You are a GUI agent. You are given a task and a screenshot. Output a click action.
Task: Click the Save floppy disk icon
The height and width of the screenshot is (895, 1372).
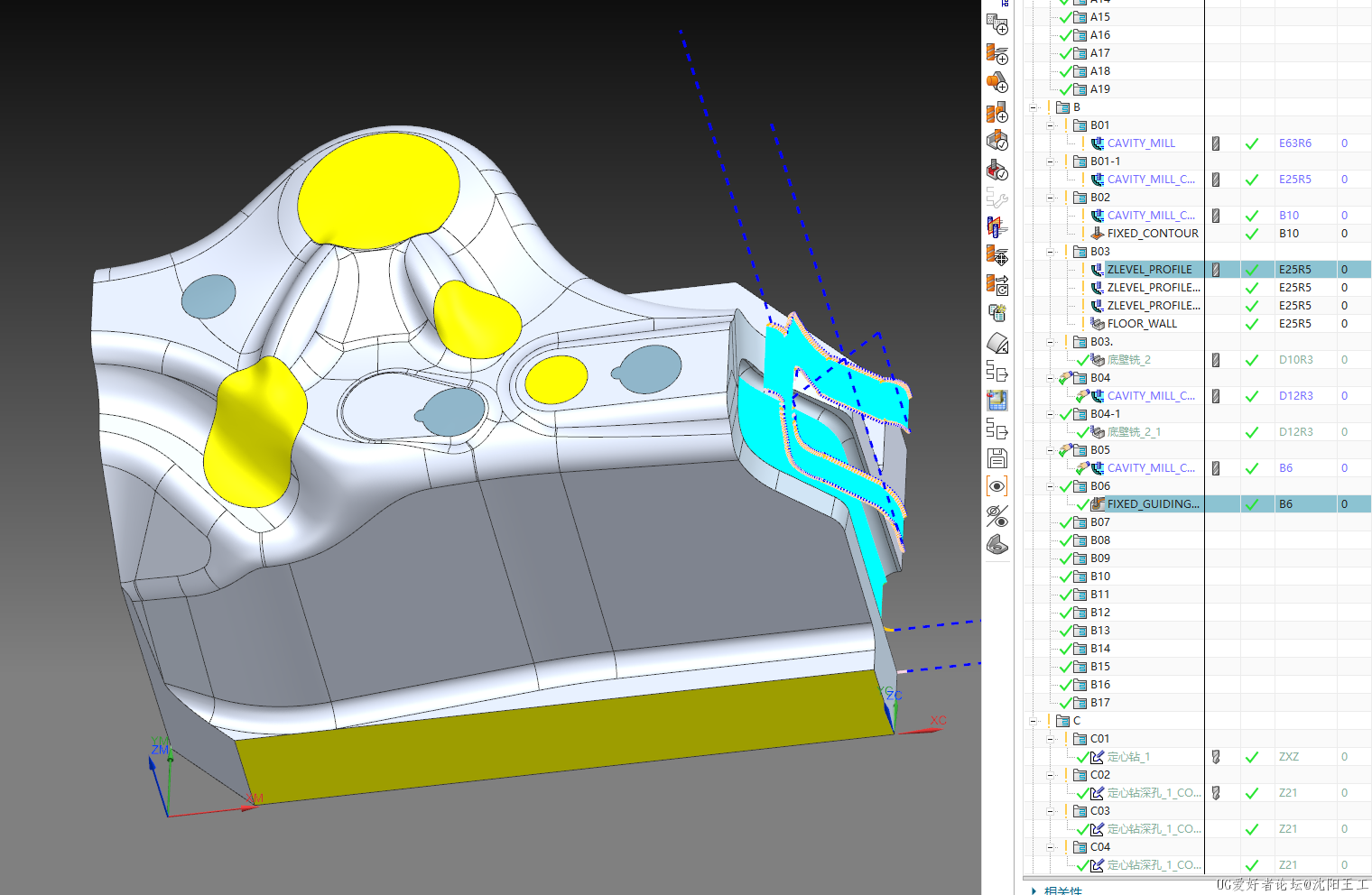point(997,457)
